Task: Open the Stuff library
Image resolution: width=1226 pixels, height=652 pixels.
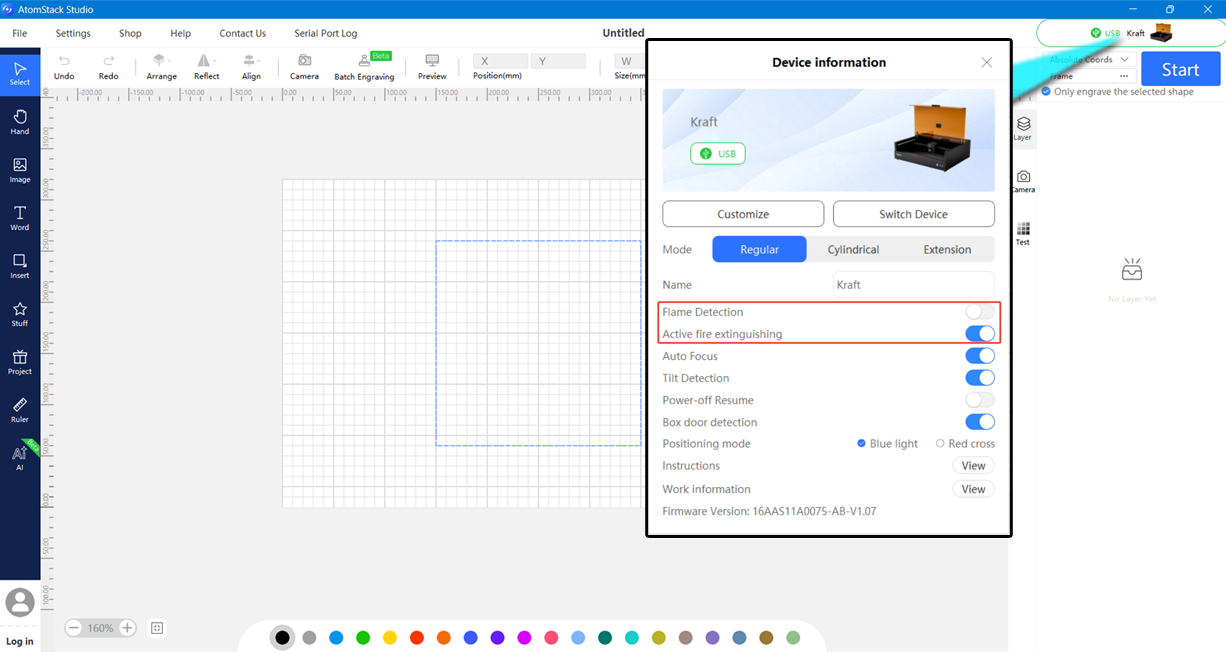Action: pyautogui.click(x=20, y=313)
